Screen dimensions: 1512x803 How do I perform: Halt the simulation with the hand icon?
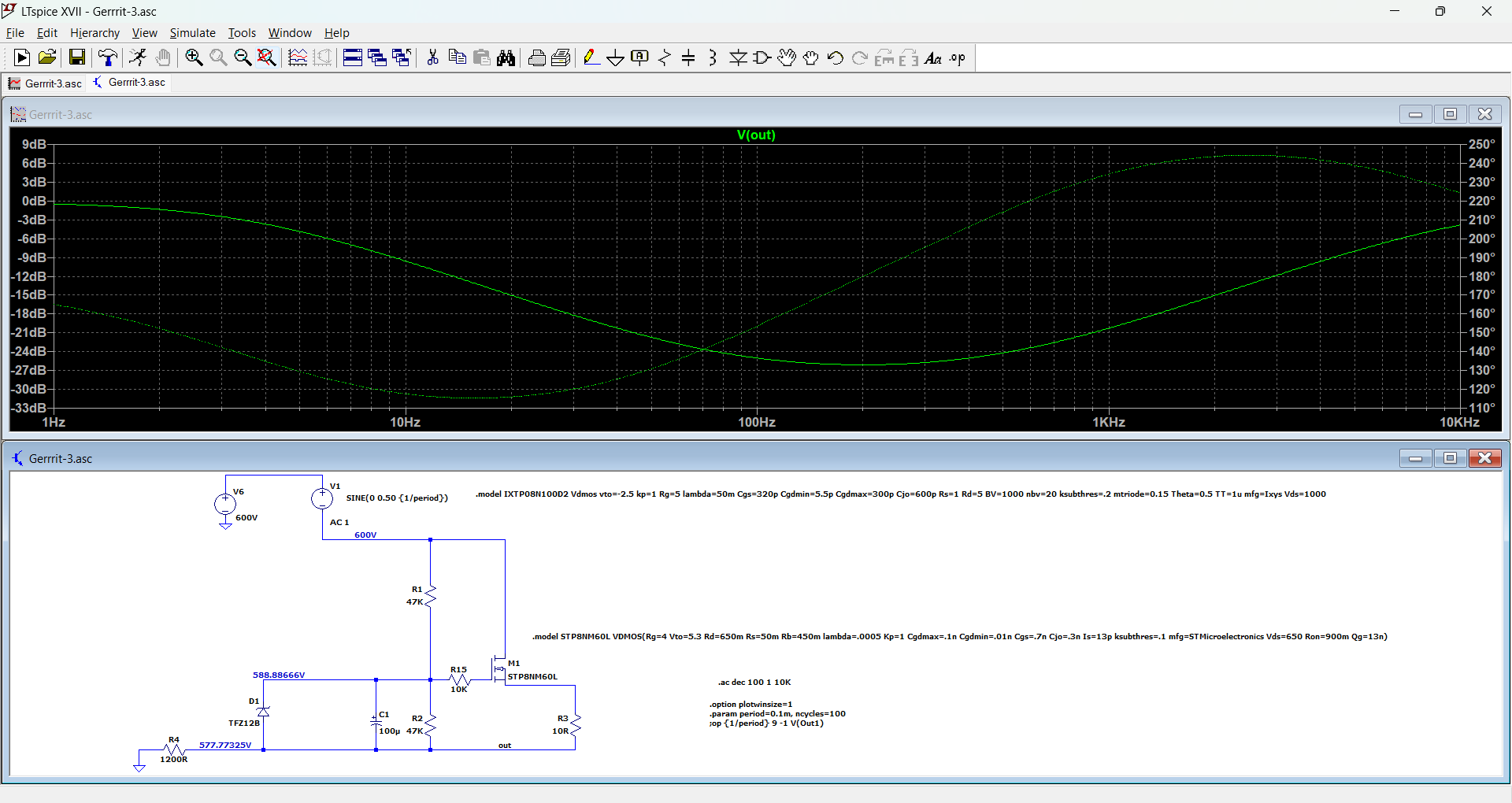click(163, 57)
